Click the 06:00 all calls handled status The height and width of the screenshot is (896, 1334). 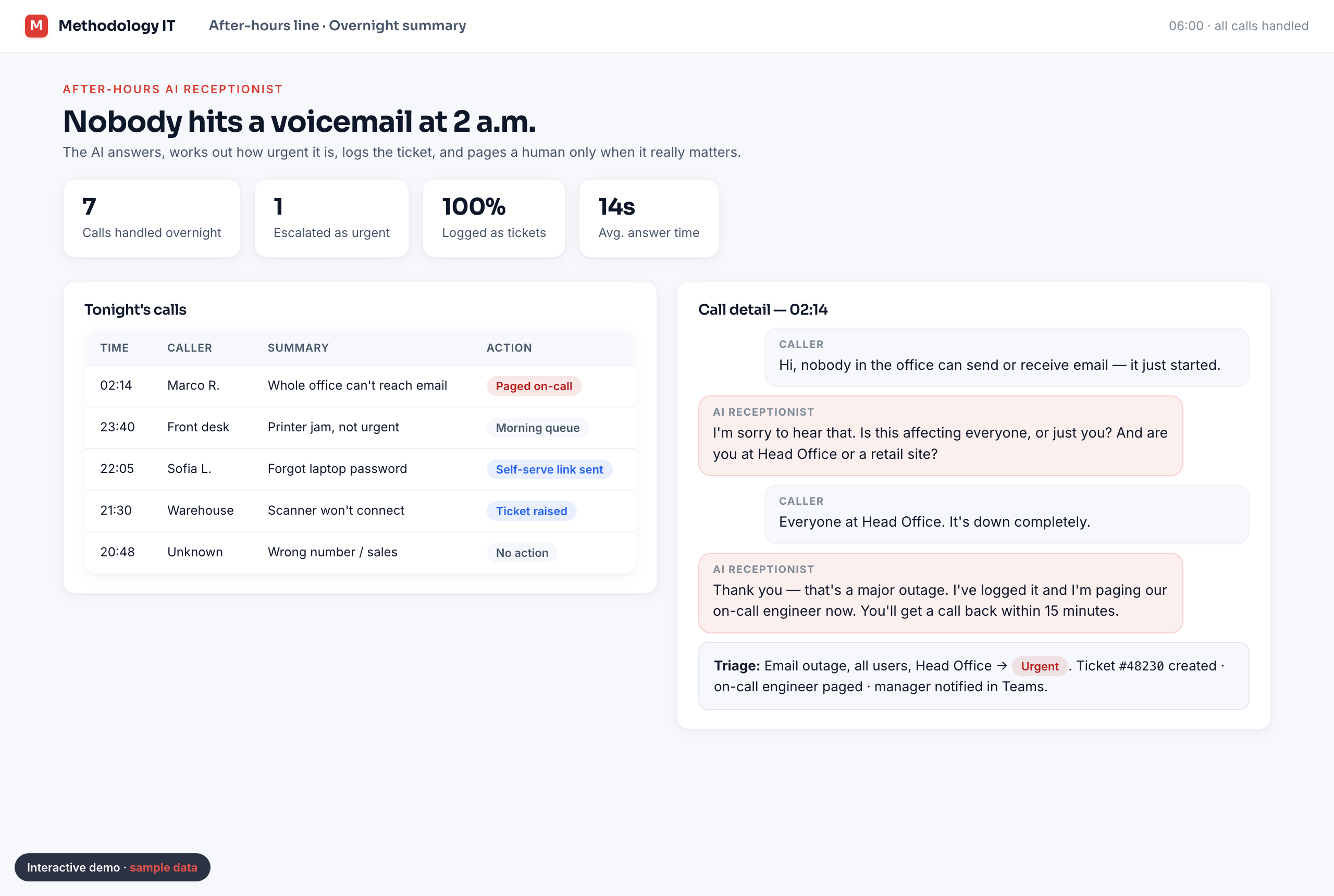[x=1238, y=26]
